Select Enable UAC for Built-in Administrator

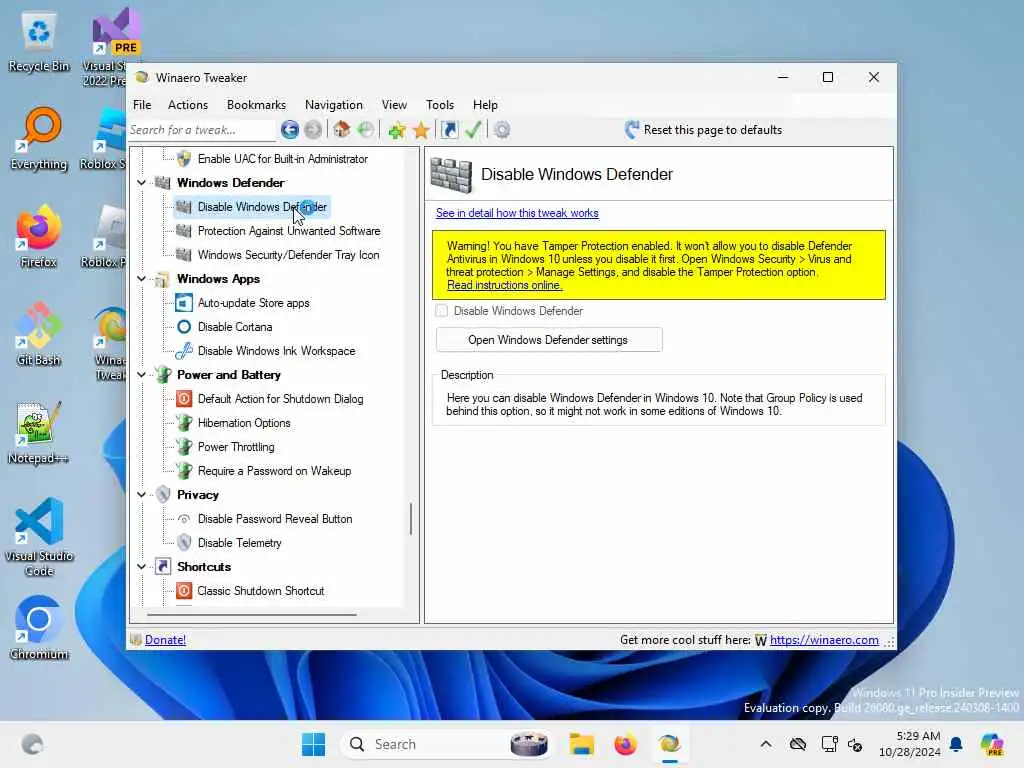click(x=282, y=159)
